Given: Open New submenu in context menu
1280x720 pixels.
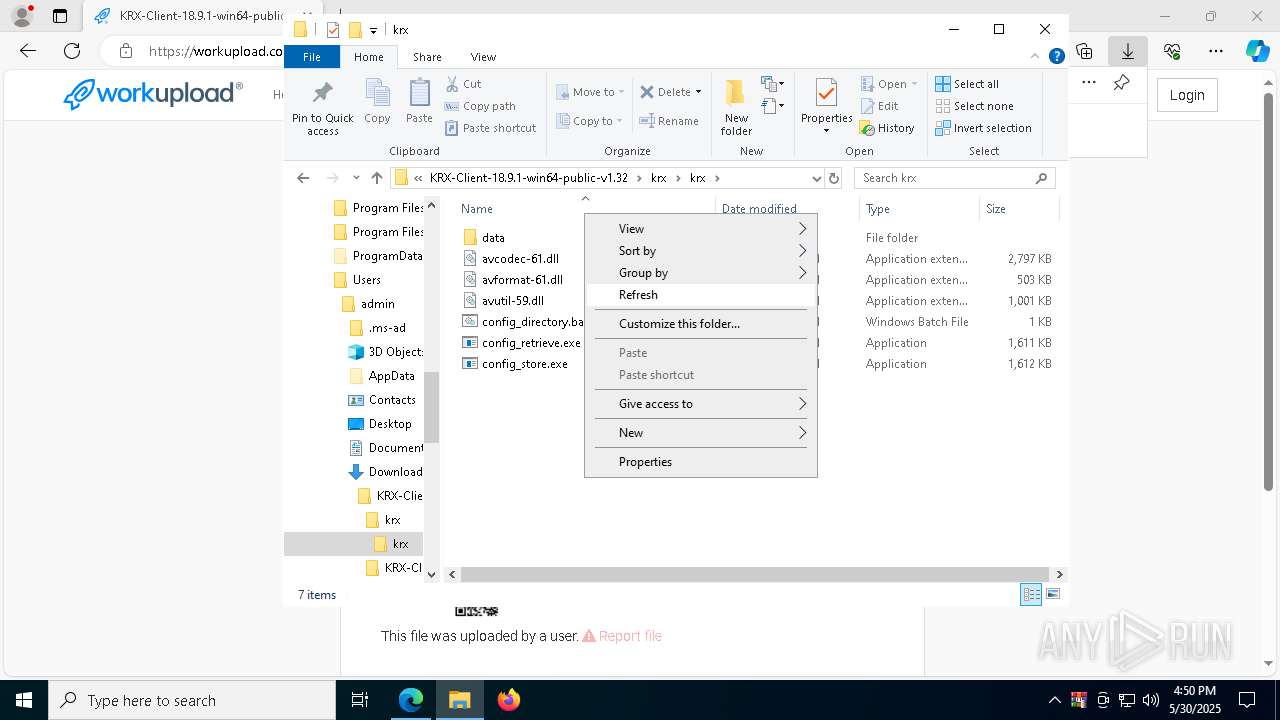Looking at the screenshot, I should (x=700, y=433).
